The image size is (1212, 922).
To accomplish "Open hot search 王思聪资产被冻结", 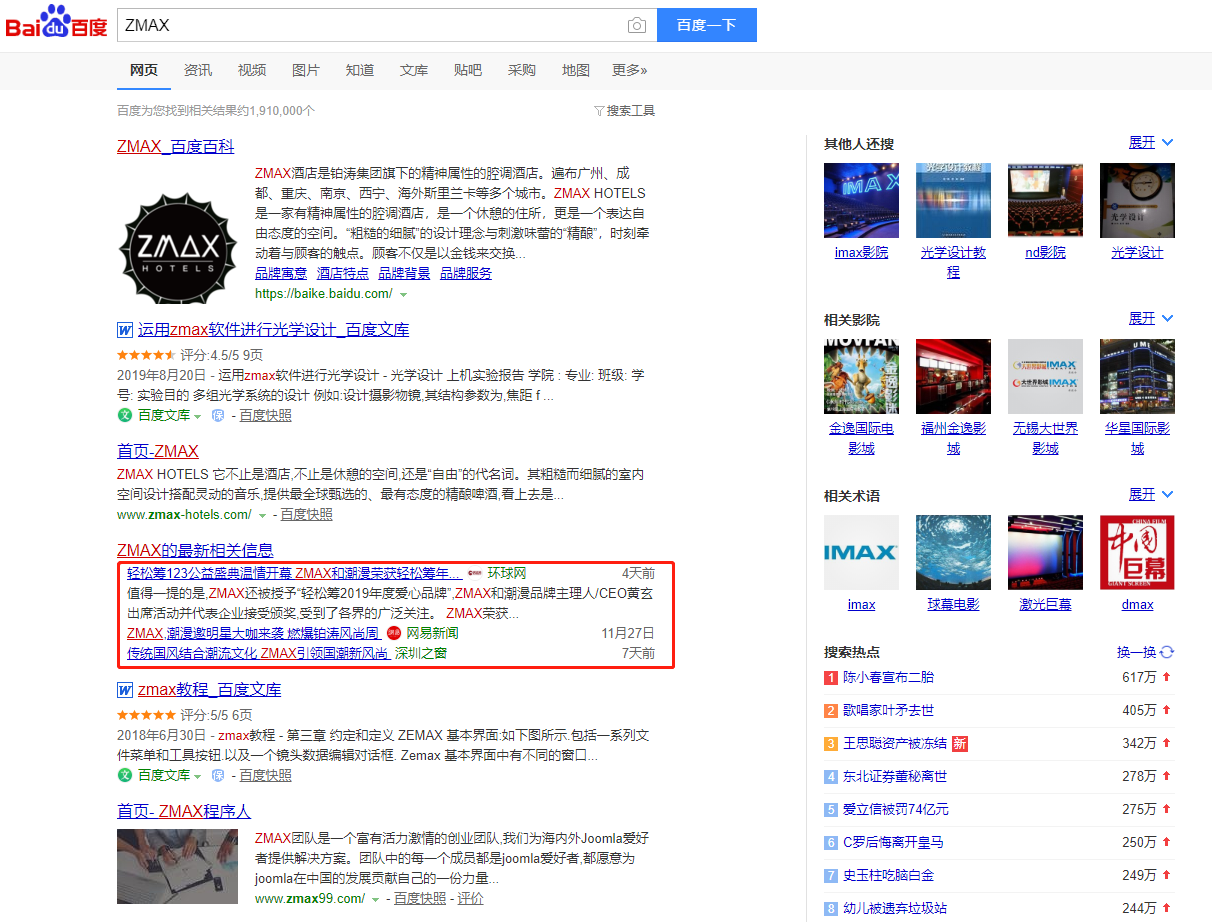I will [895, 743].
